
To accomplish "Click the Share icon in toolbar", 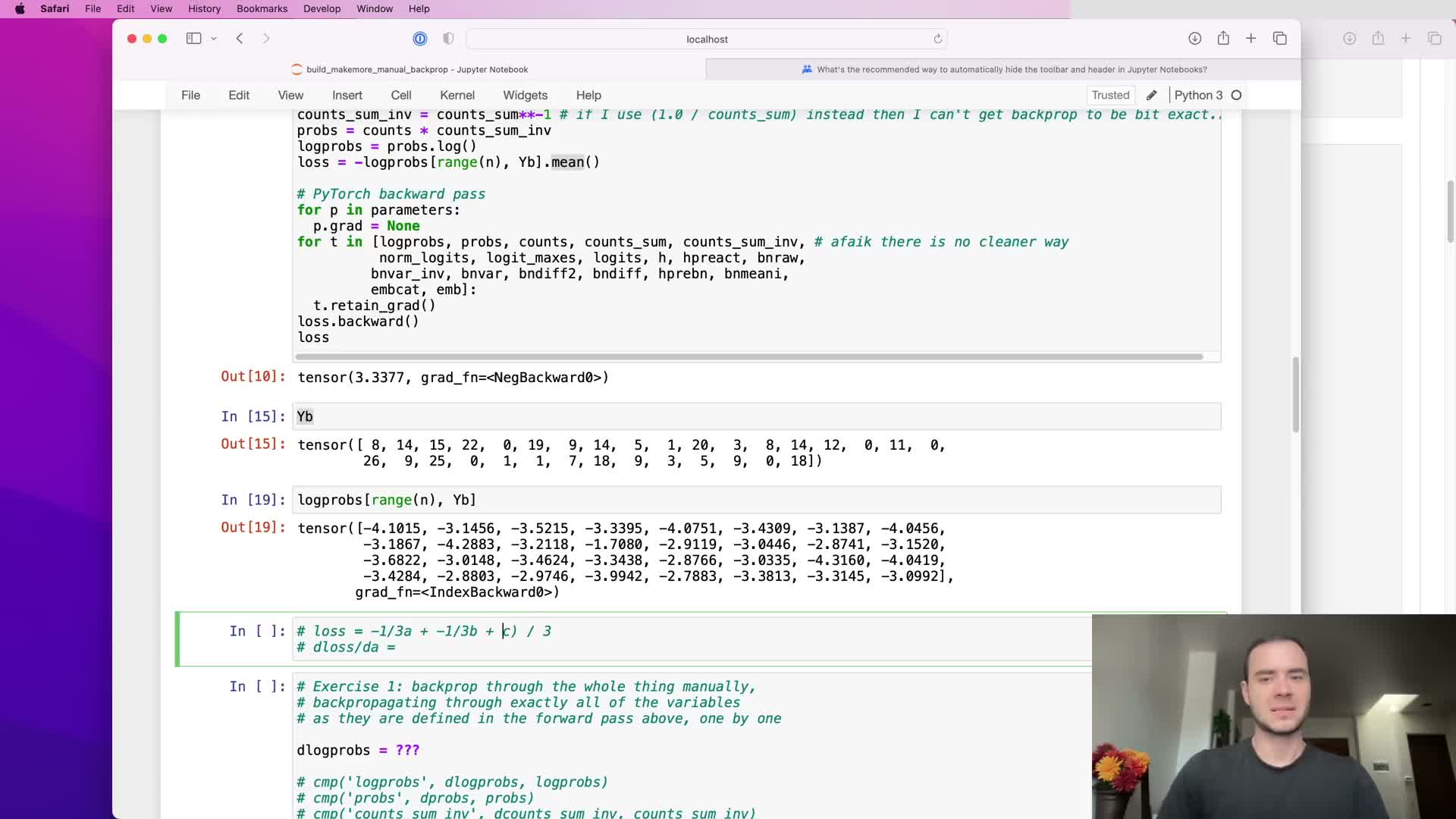I will click(1223, 39).
